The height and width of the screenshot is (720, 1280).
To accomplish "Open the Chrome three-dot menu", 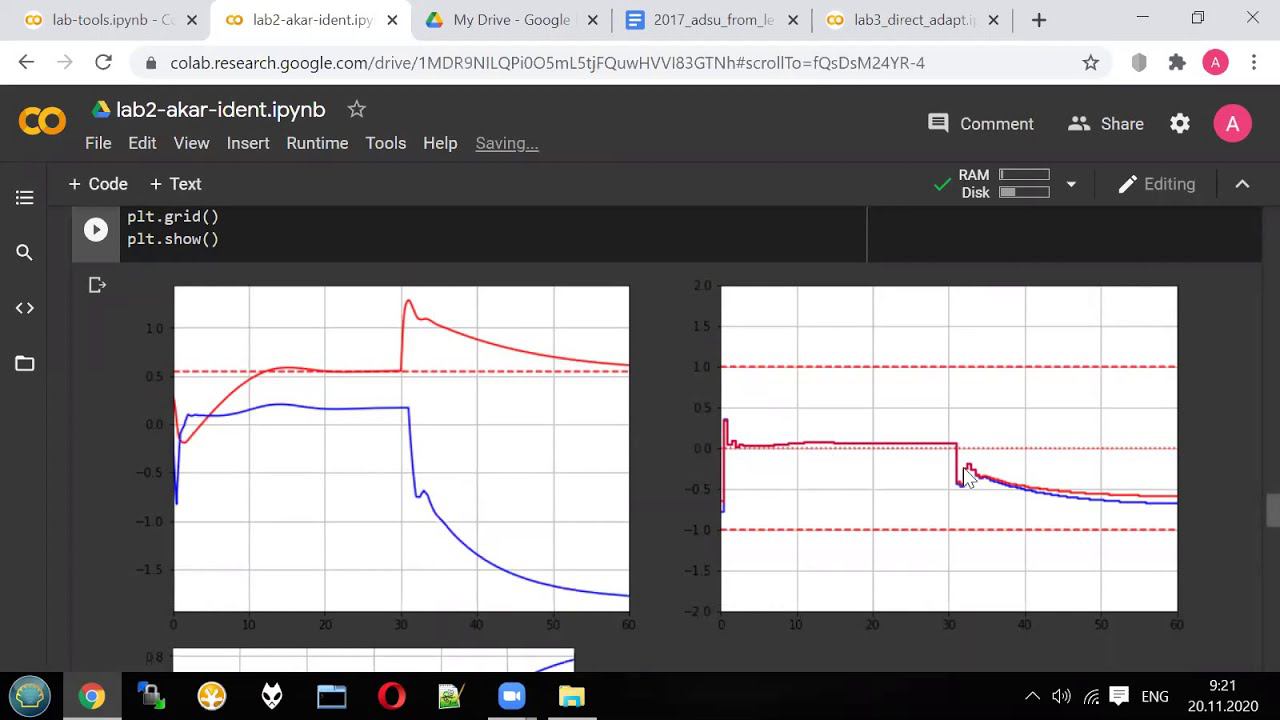I will 1254,63.
